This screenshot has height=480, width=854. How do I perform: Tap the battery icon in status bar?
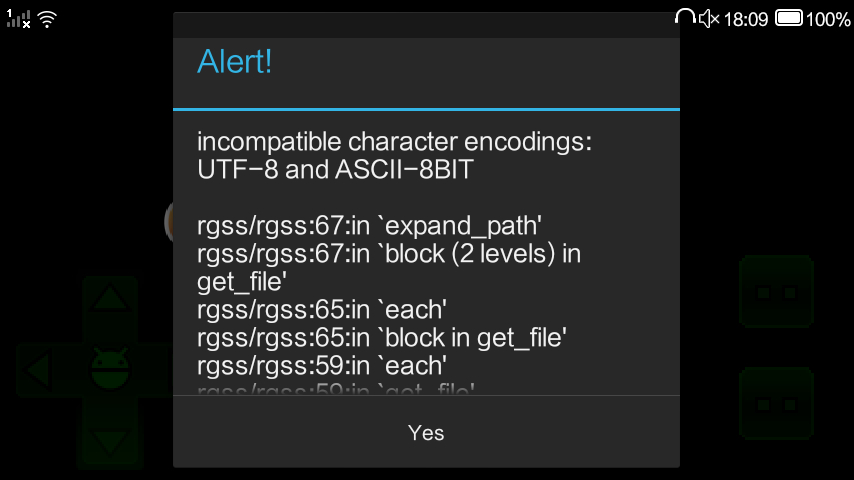point(789,18)
